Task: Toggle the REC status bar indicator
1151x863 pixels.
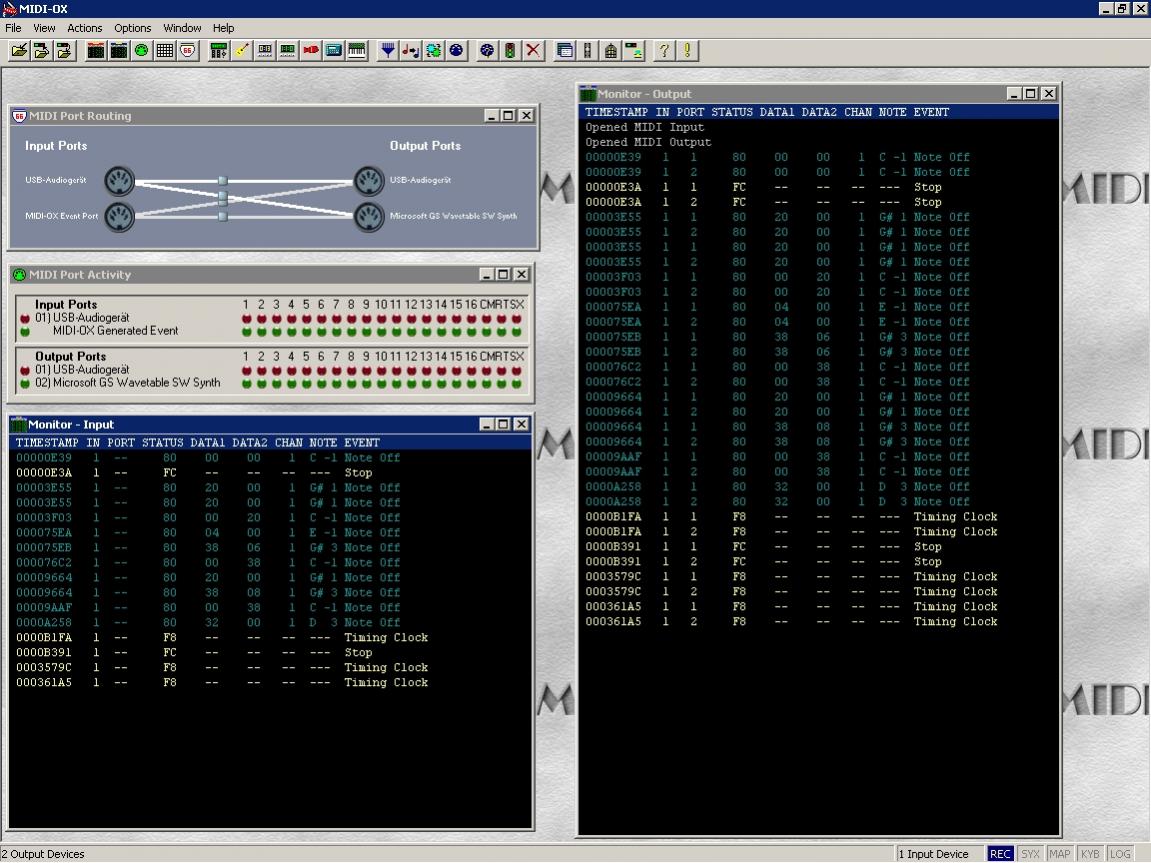Action: click(x=1000, y=854)
